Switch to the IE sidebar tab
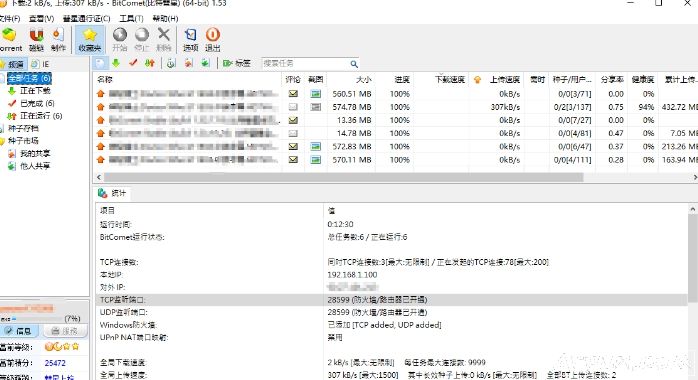Viewport: 698px width, 380px height. [41, 64]
